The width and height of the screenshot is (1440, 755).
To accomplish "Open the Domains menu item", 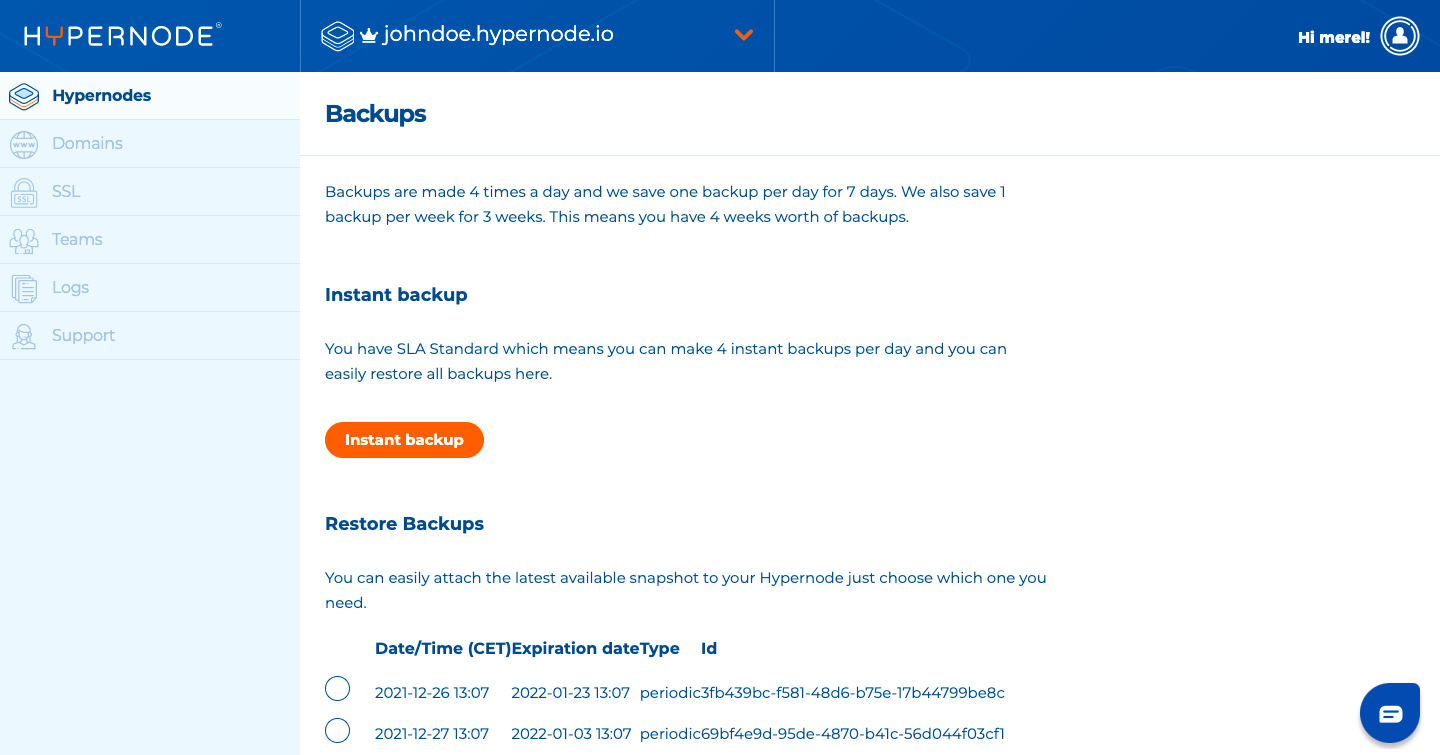I will [87, 144].
